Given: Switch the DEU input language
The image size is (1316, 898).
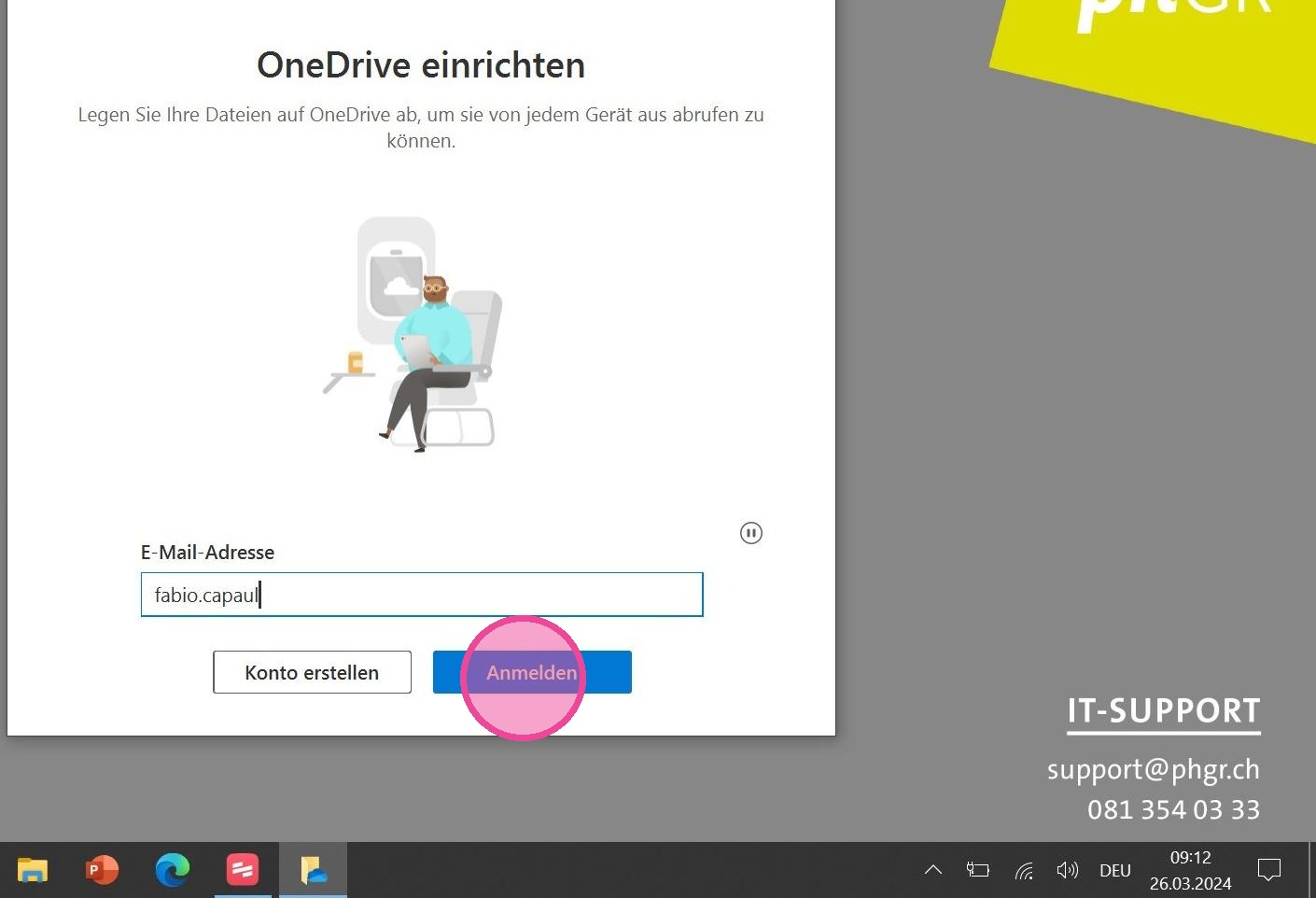Looking at the screenshot, I should (x=1114, y=871).
